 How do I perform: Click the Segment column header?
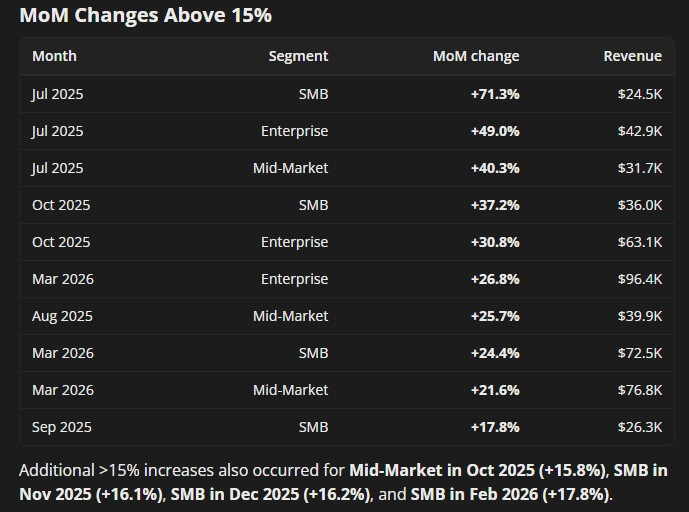click(298, 56)
